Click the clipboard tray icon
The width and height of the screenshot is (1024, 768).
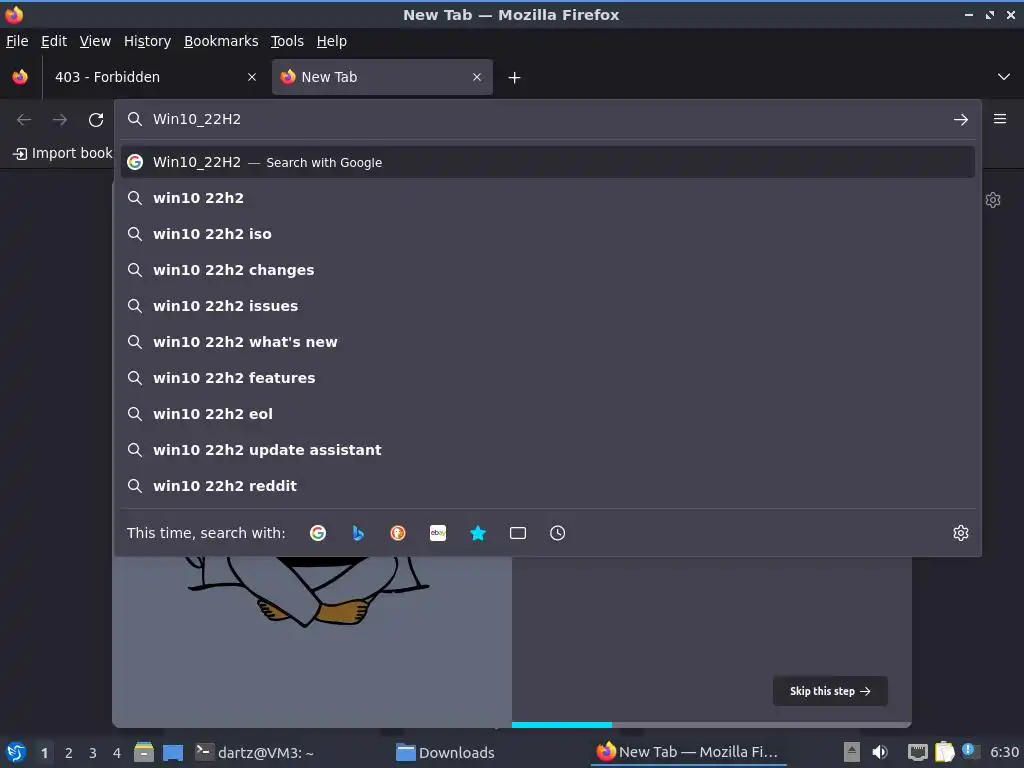coord(944,752)
